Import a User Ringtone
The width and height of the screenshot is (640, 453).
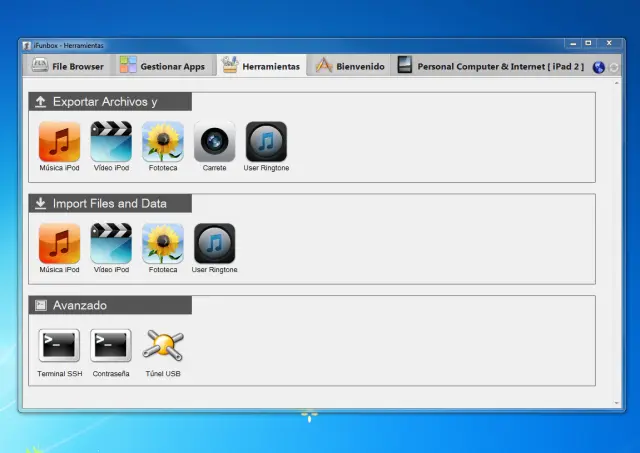pos(214,244)
